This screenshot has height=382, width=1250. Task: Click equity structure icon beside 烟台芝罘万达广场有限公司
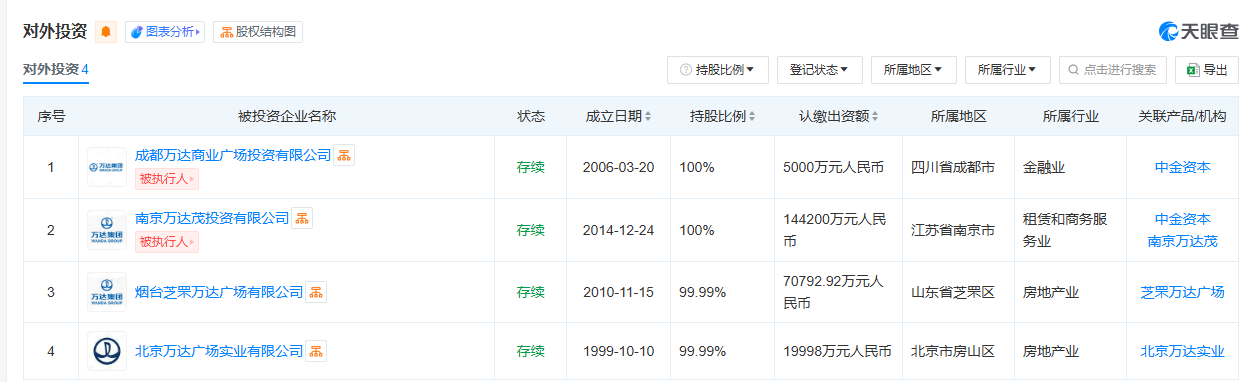(x=316, y=292)
